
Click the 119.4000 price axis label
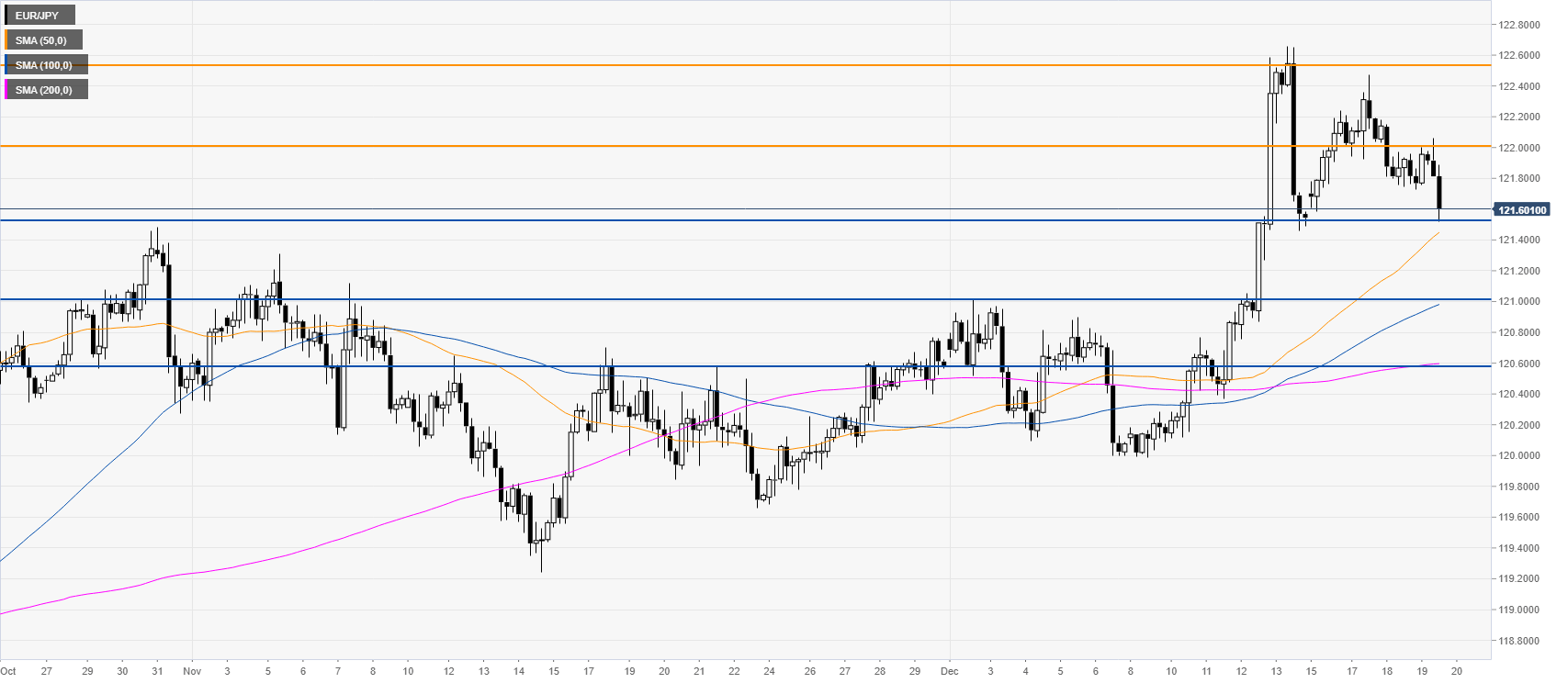[1519, 548]
